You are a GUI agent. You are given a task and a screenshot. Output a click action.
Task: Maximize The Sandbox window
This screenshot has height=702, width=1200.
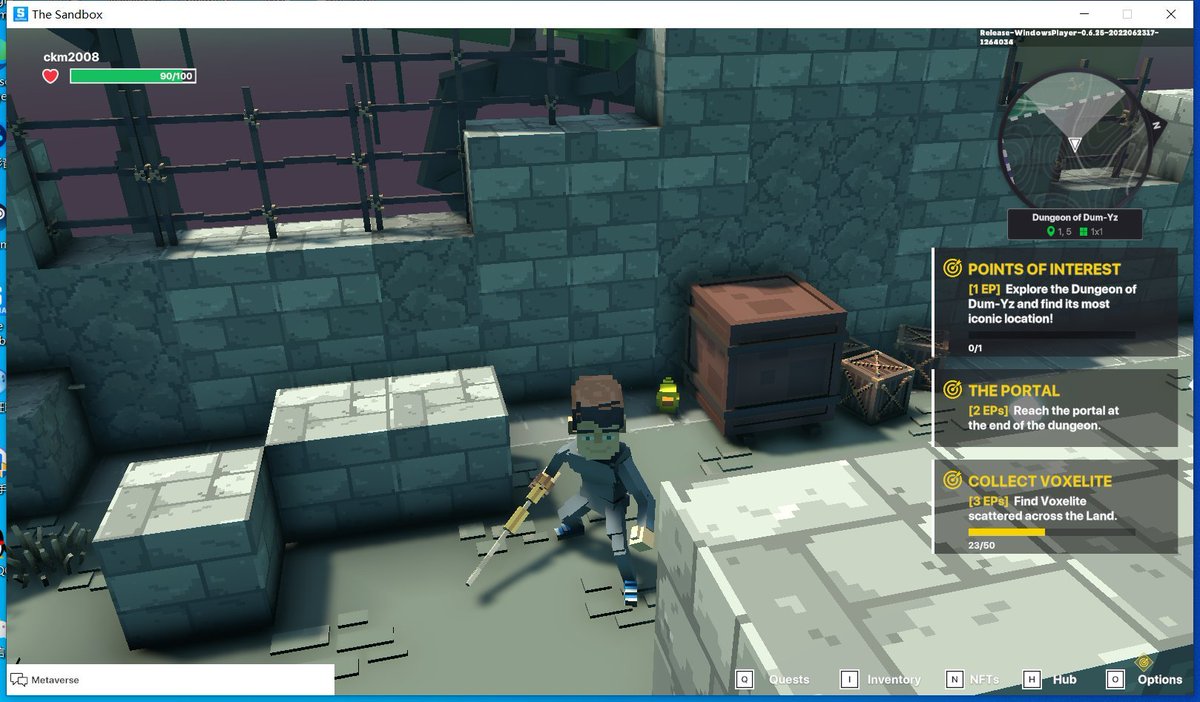click(x=1127, y=14)
